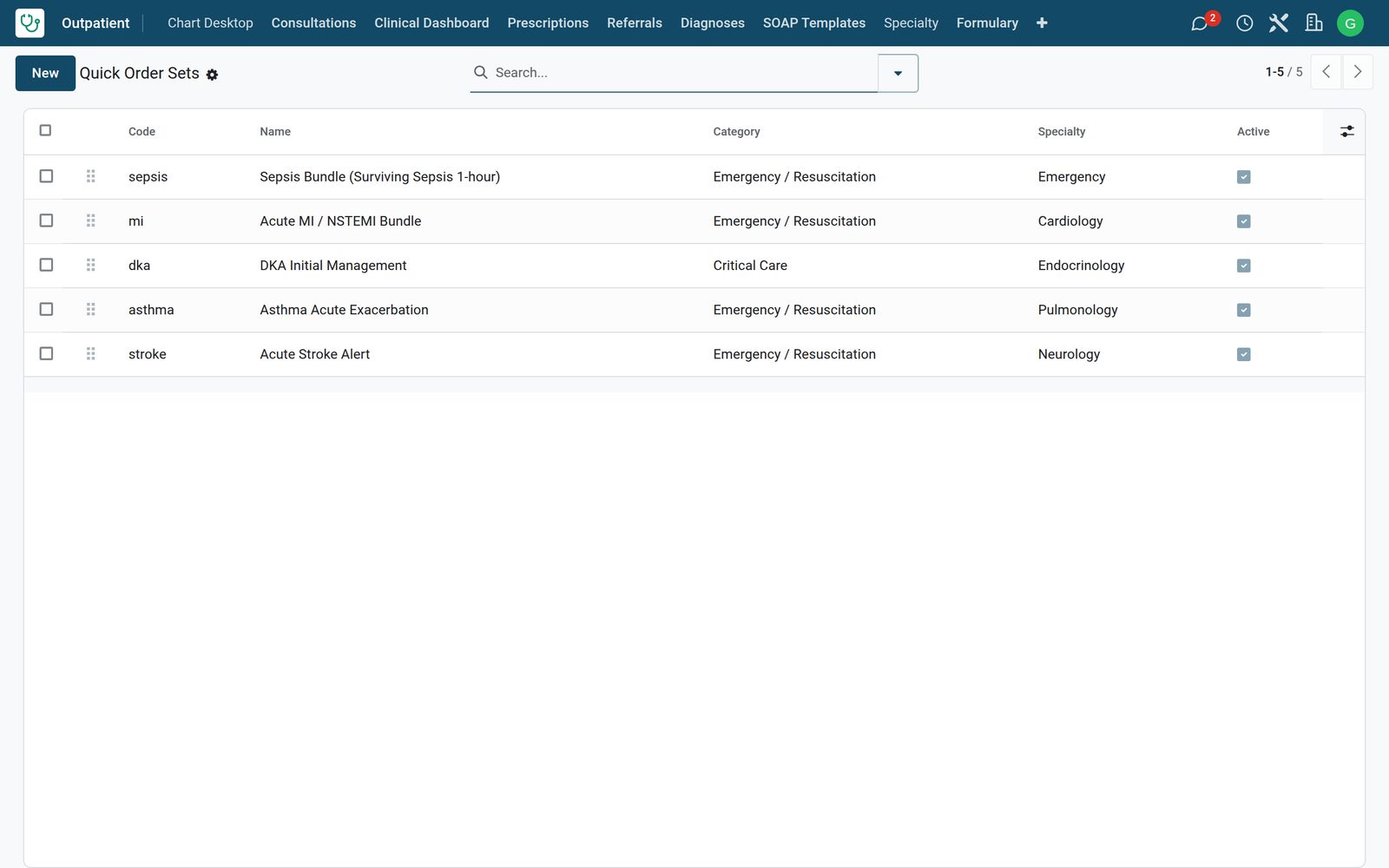Select the stroke row checkbox
1389x868 pixels.
coord(46,353)
